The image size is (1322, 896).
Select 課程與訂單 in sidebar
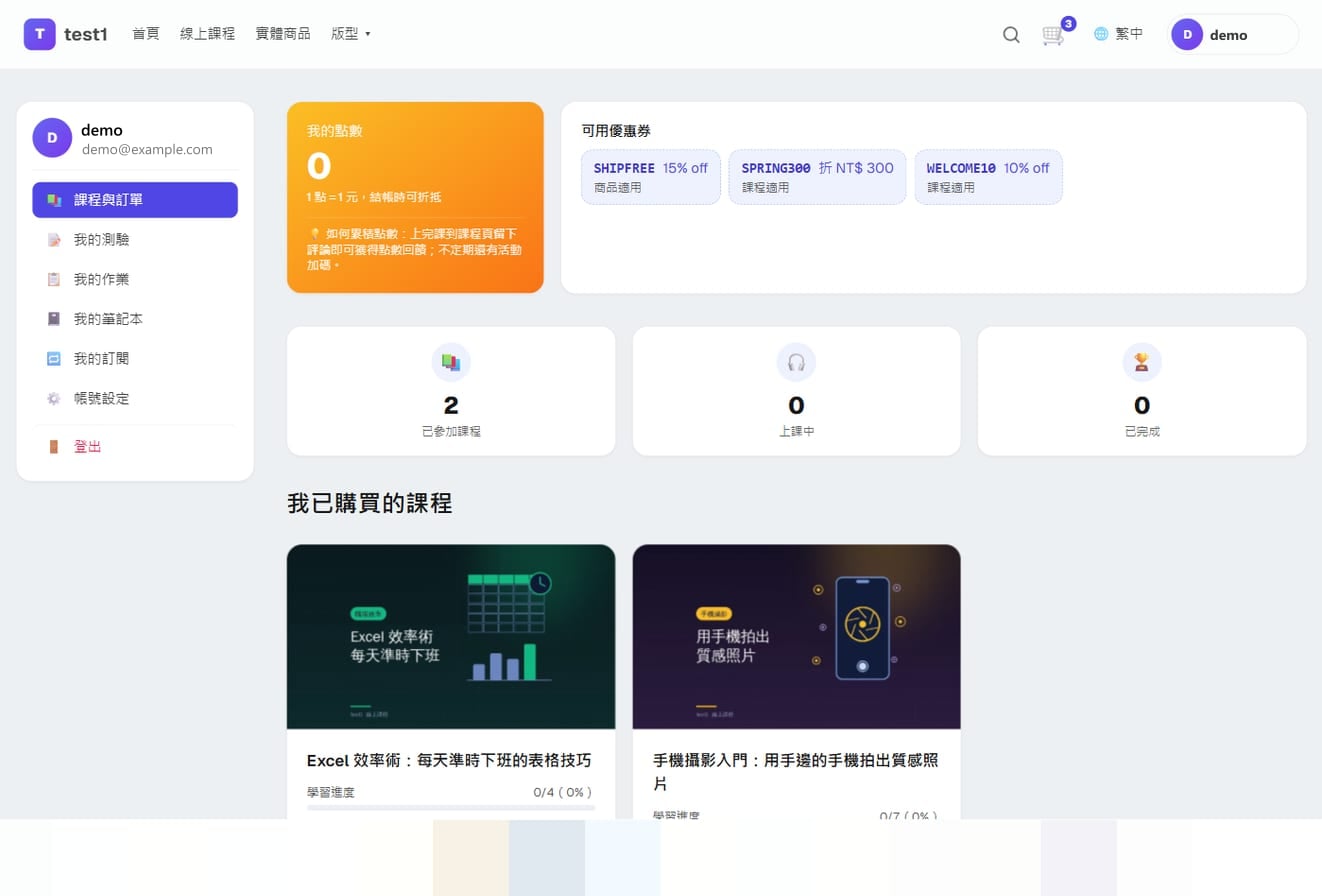(x=135, y=200)
